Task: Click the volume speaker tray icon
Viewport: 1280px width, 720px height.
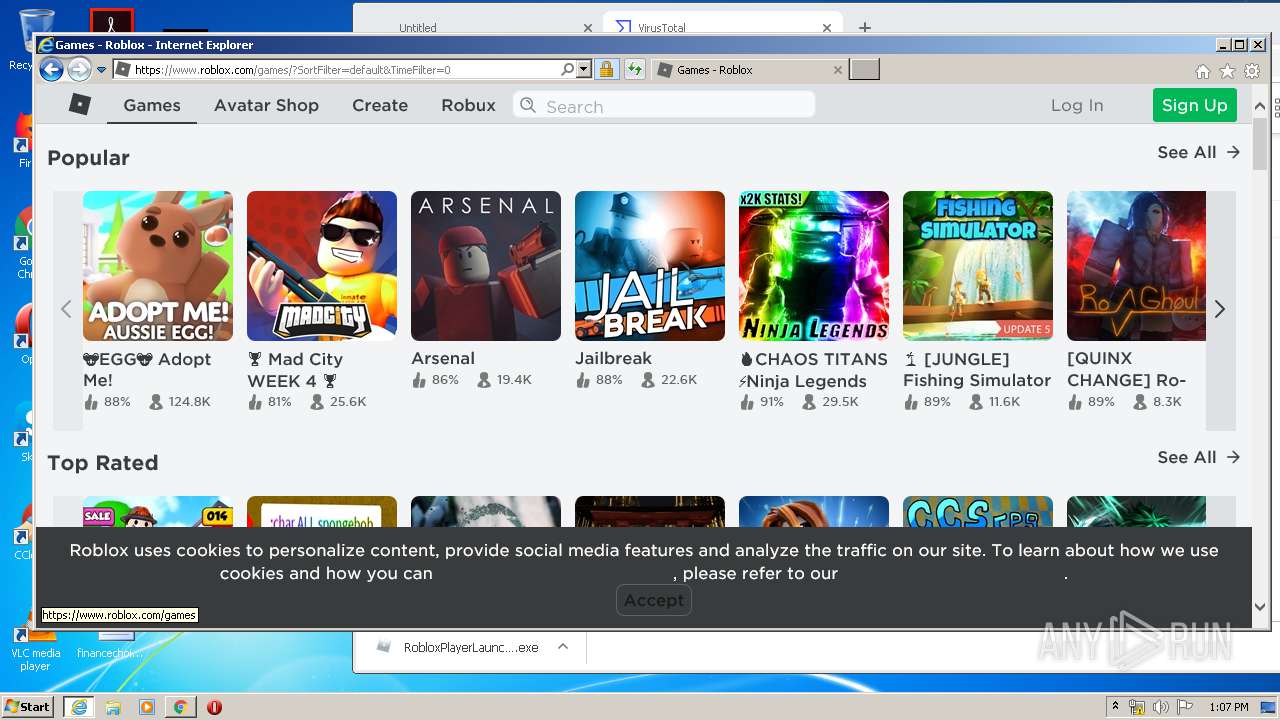Action: click(1161, 707)
